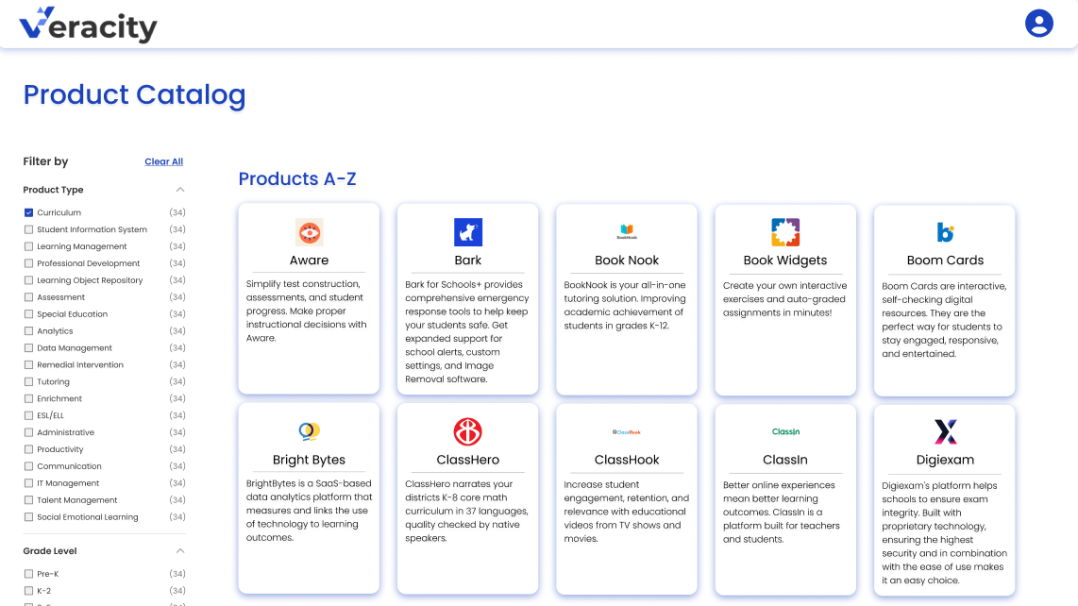
Task: Select the Bright Bytes logo icon
Action: pos(309,431)
